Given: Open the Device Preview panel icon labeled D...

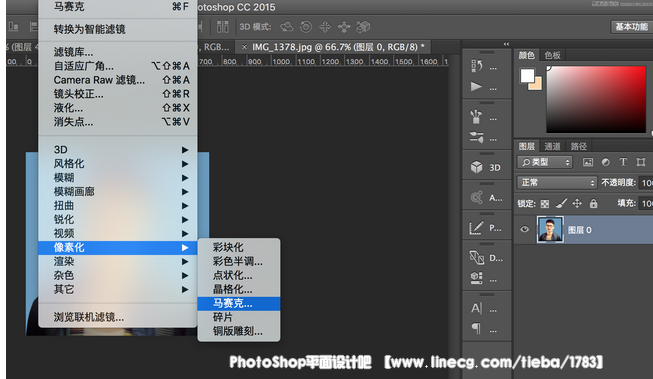Looking at the screenshot, I should 476,257.
